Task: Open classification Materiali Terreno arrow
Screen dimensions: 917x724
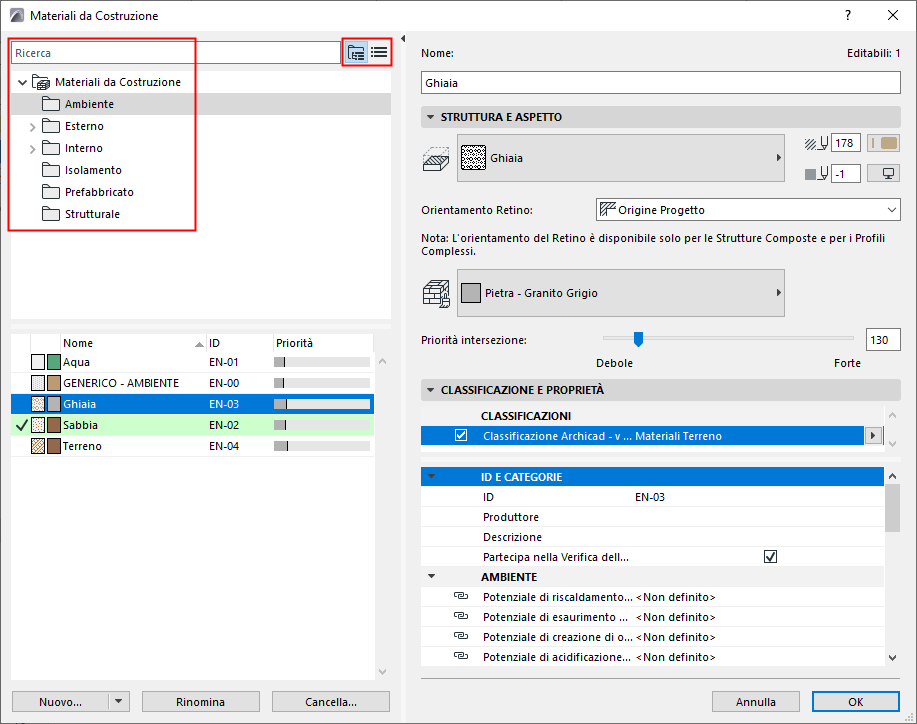Action: point(873,436)
